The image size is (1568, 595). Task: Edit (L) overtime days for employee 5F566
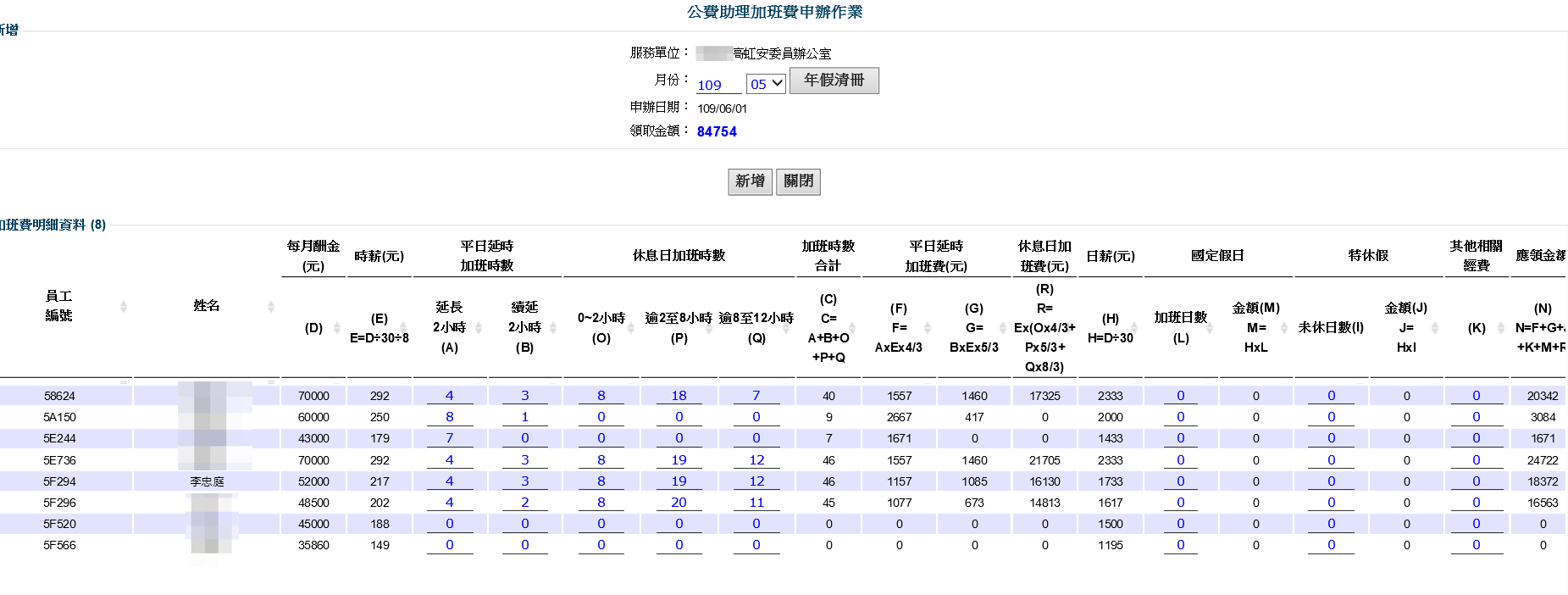click(1181, 545)
